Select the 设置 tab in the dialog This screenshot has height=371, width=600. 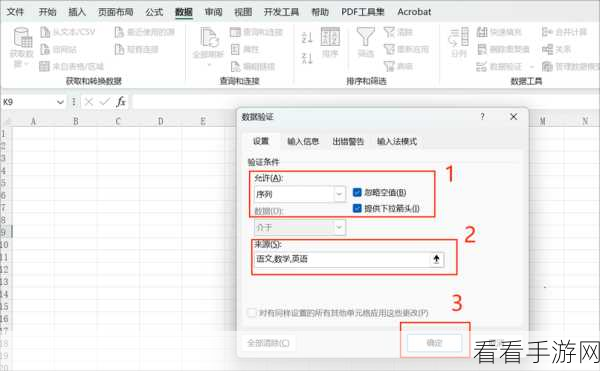coord(261,141)
